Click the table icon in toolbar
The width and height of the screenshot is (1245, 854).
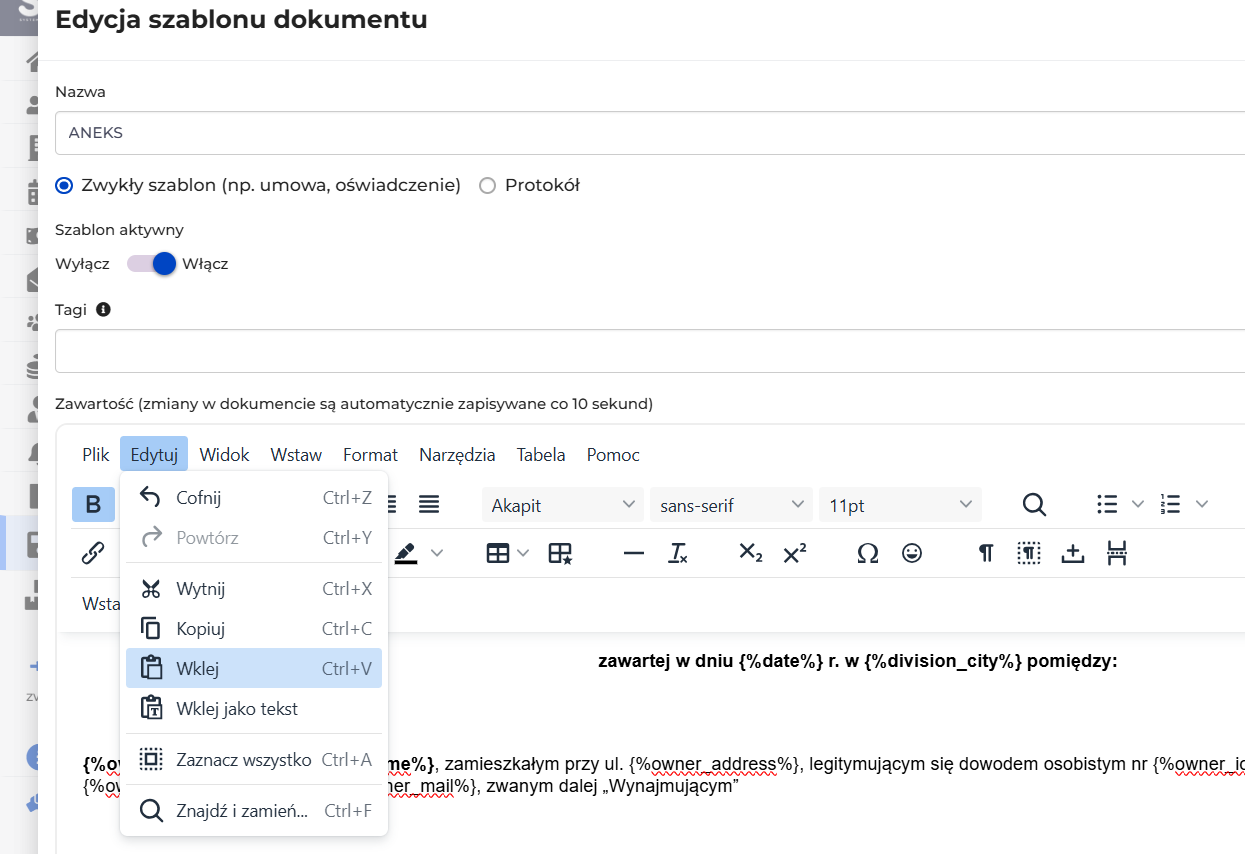point(498,553)
